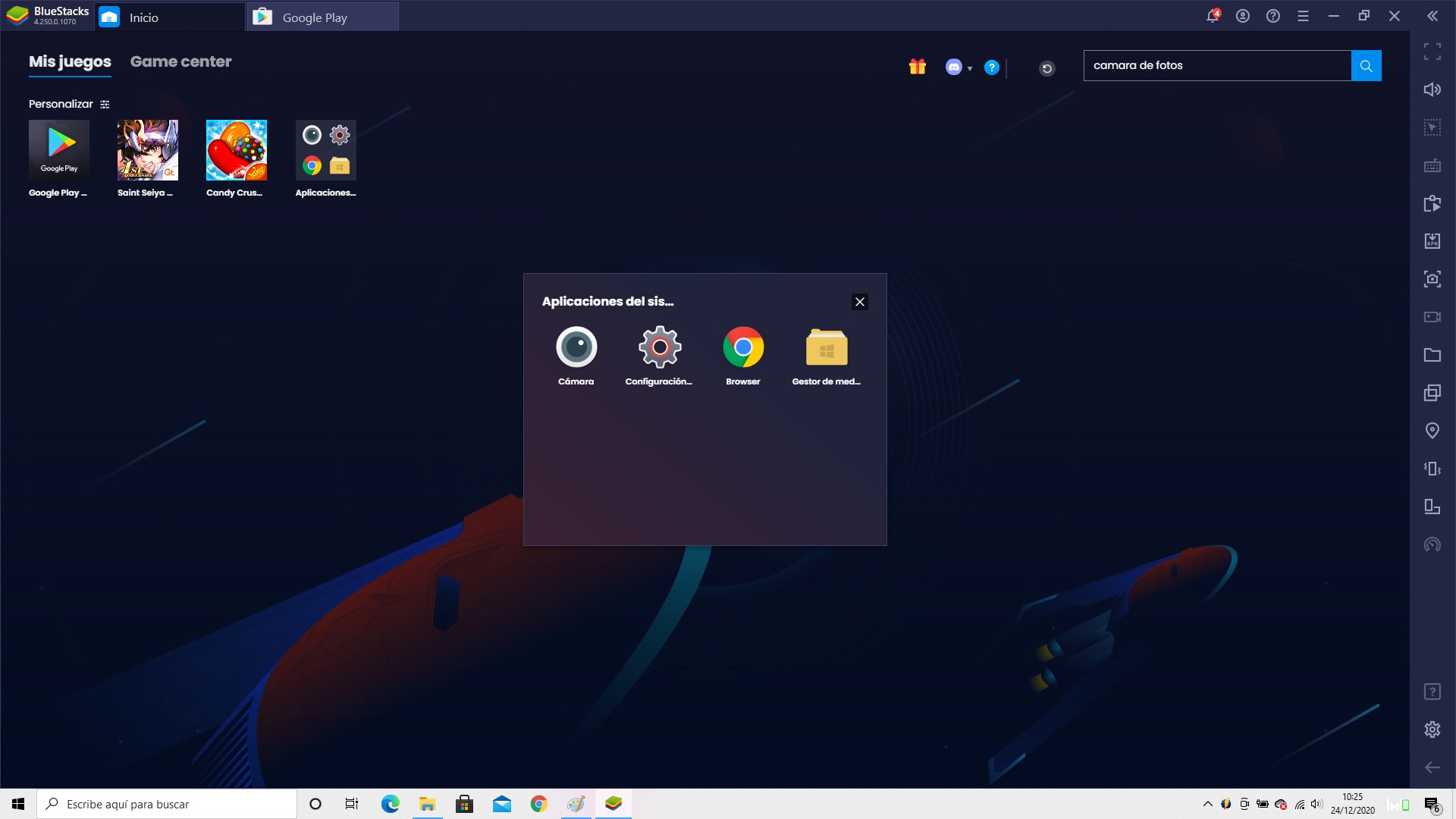The image size is (1456, 819).
Task: Expand the Discord dropdown arrow
Action: pyautogui.click(x=970, y=68)
